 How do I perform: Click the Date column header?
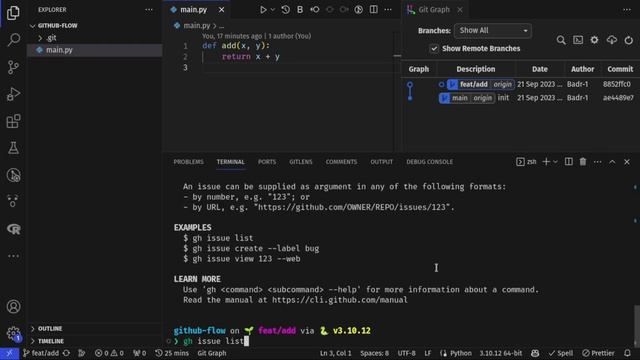tap(540, 69)
